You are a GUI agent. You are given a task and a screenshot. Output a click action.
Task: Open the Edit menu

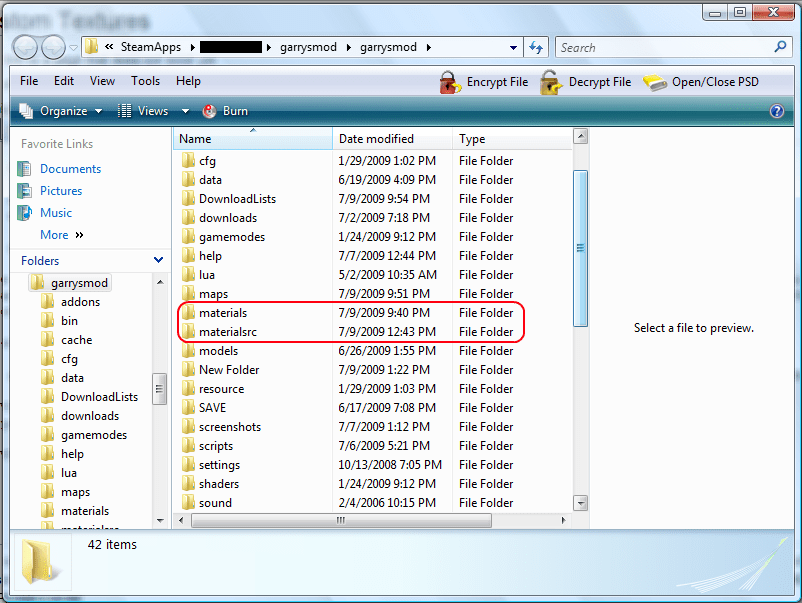64,81
